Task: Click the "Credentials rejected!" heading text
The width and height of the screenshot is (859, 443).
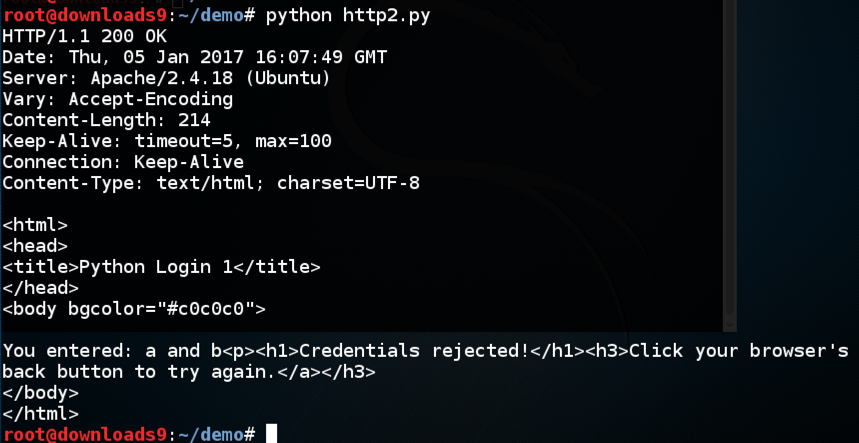Action: coord(415,351)
